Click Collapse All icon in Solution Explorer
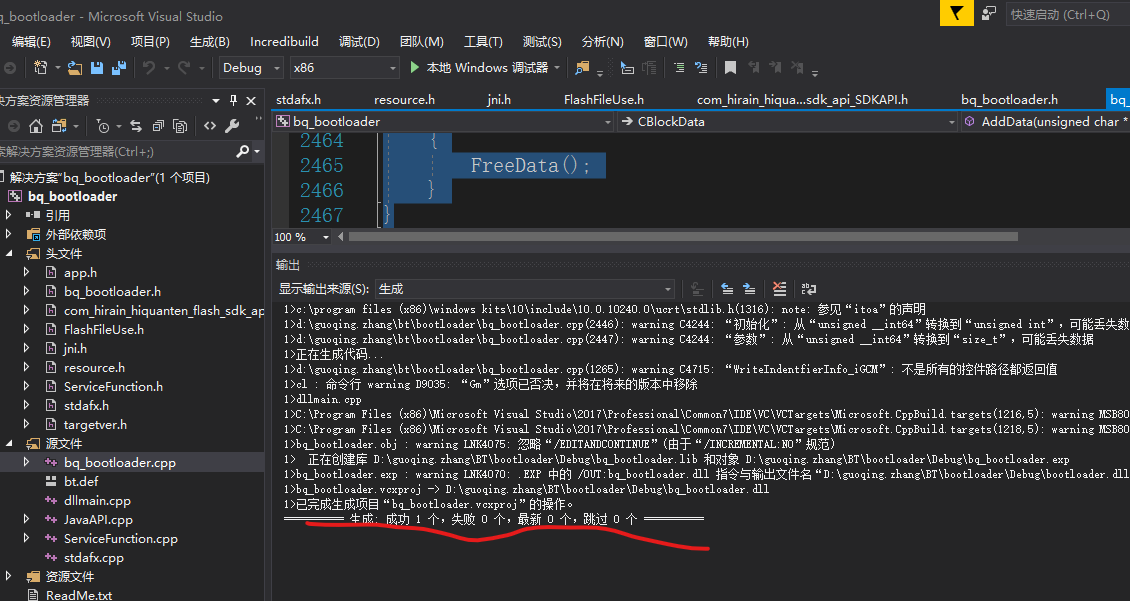 (159, 126)
